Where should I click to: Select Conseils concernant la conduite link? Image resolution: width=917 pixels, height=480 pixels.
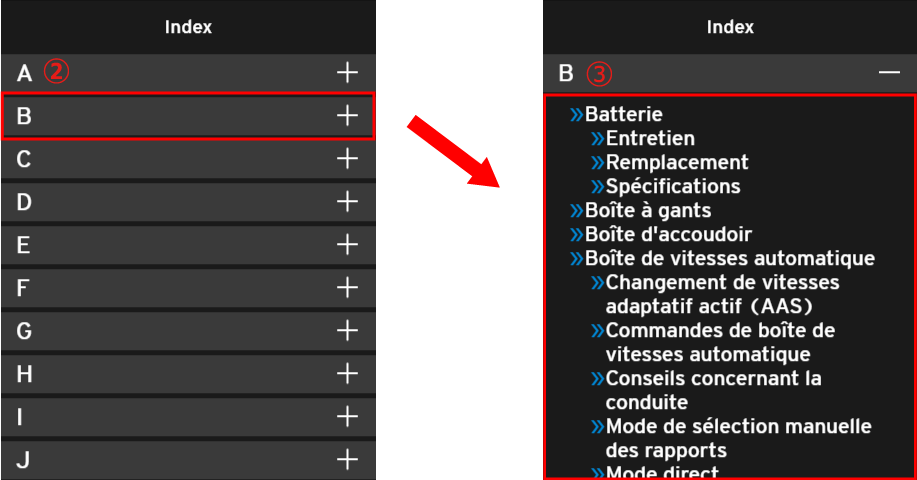click(712, 390)
